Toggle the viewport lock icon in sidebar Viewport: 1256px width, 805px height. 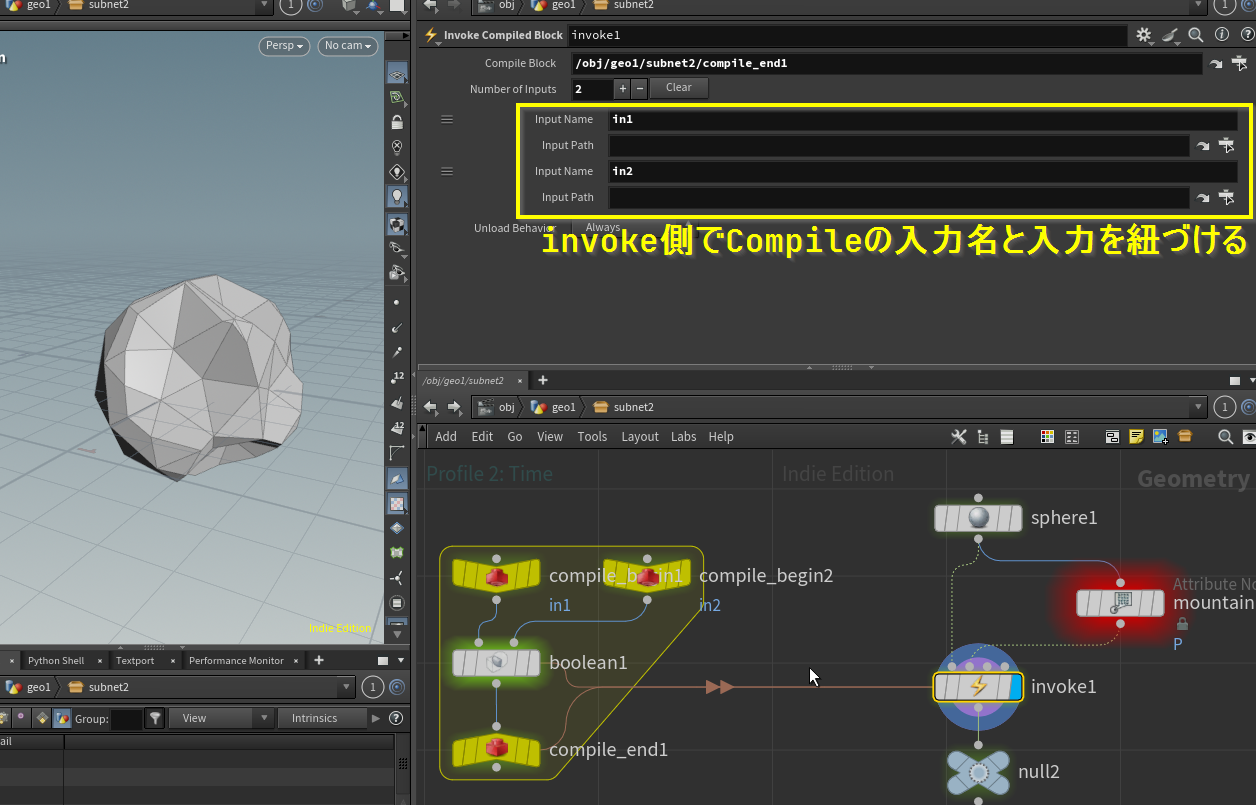pyautogui.click(x=397, y=123)
